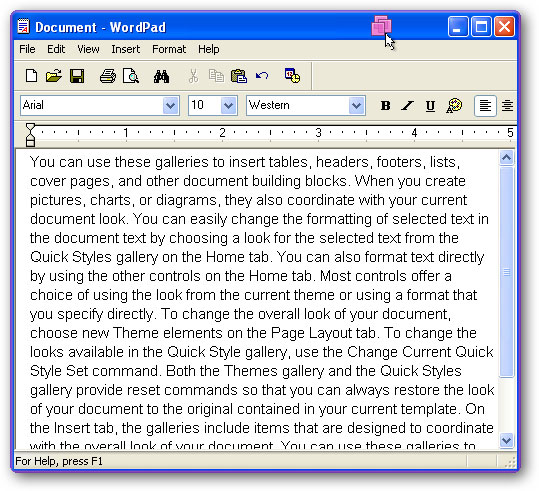
Task: Copy selection with the copy icon
Action: pyautogui.click(x=216, y=76)
